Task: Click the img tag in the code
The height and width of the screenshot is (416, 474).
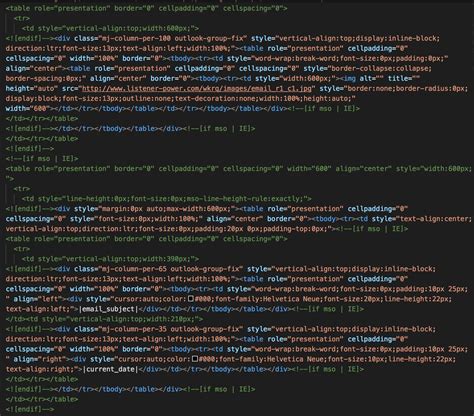Action: click(348, 79)
